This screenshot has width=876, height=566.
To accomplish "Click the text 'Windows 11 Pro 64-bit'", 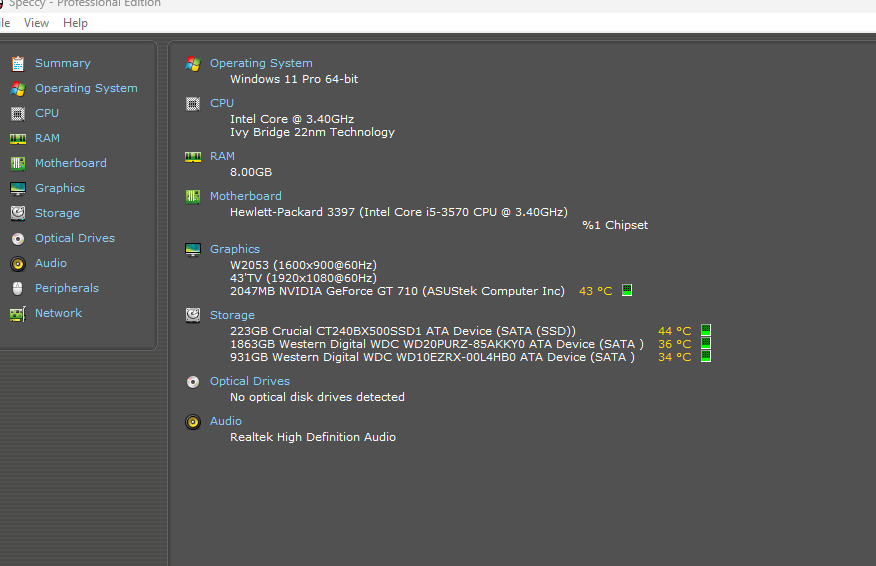I will 294,79.
